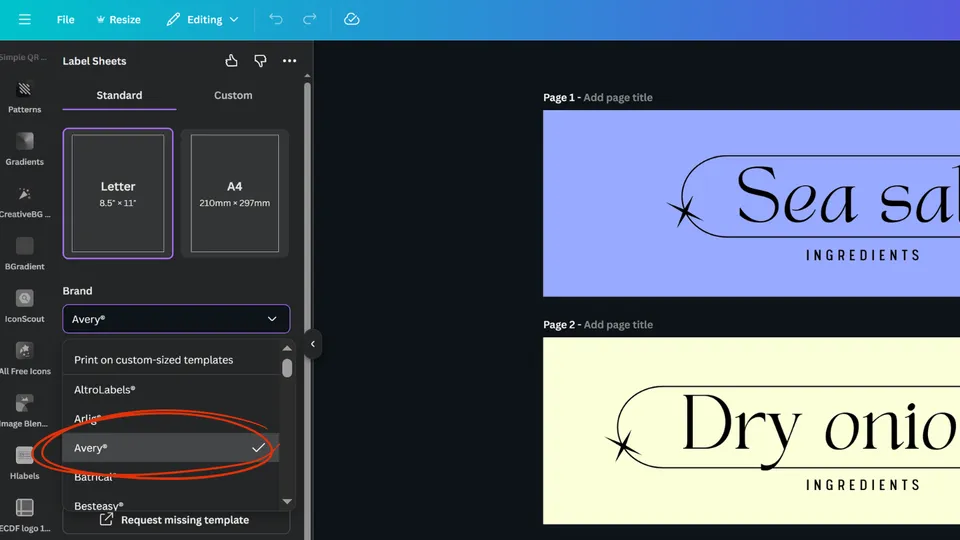The width and height of the screenshot is (960, 540).
Task: Give Label Sheets a thumbs down
Action: click(260, 61)
